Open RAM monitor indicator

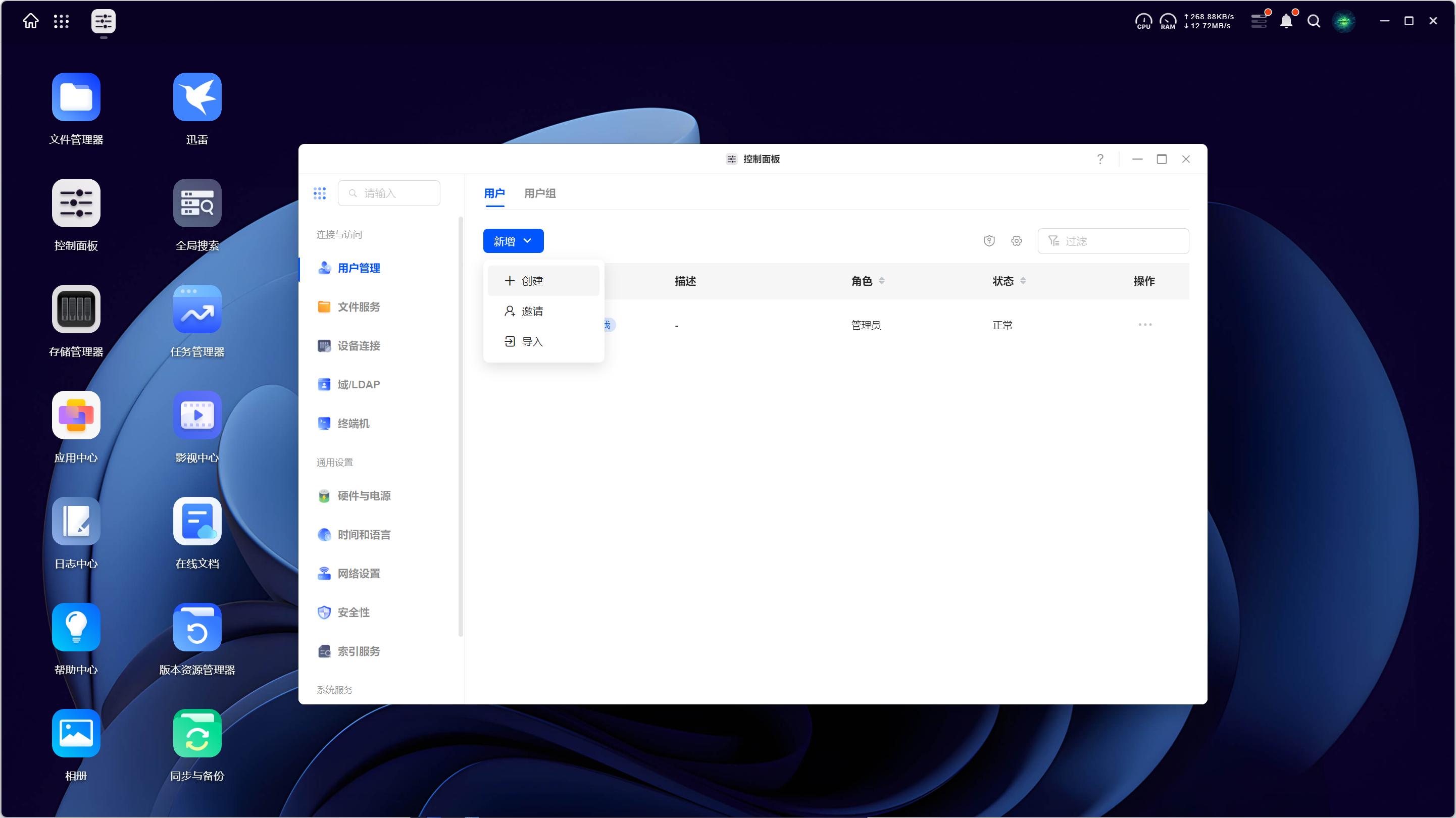[x=1168, y=22]
